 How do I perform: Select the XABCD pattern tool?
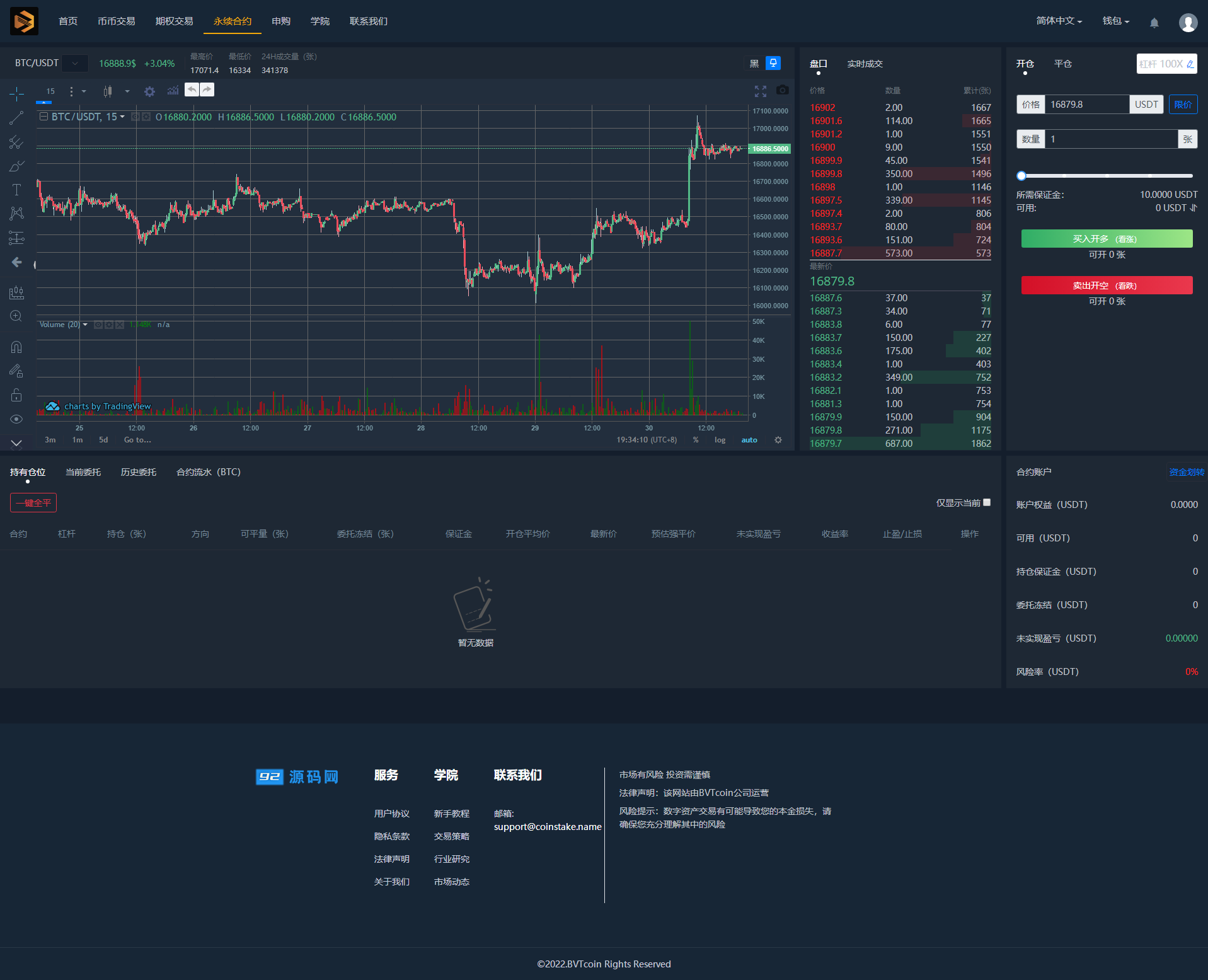(x=17, y=214)
